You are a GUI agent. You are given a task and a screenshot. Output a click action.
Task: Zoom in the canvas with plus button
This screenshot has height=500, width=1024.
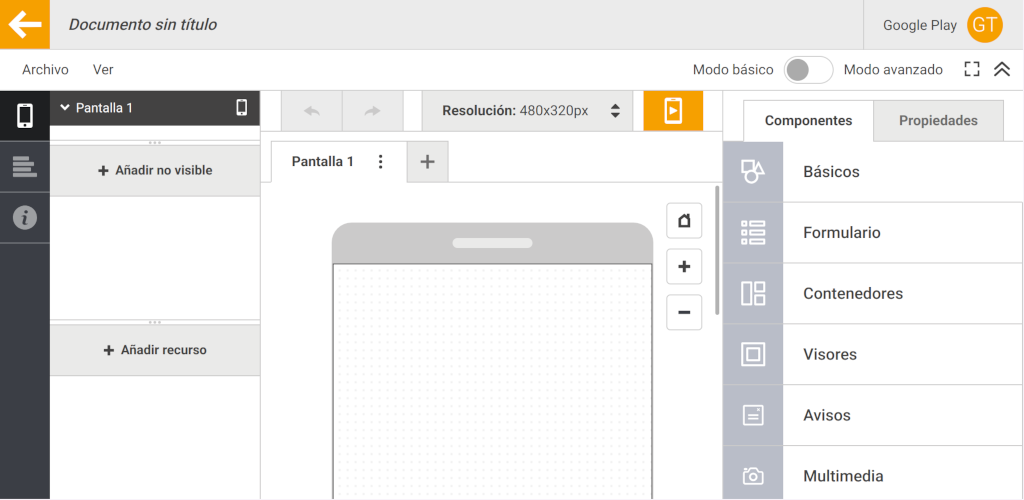tap(684, 266)
